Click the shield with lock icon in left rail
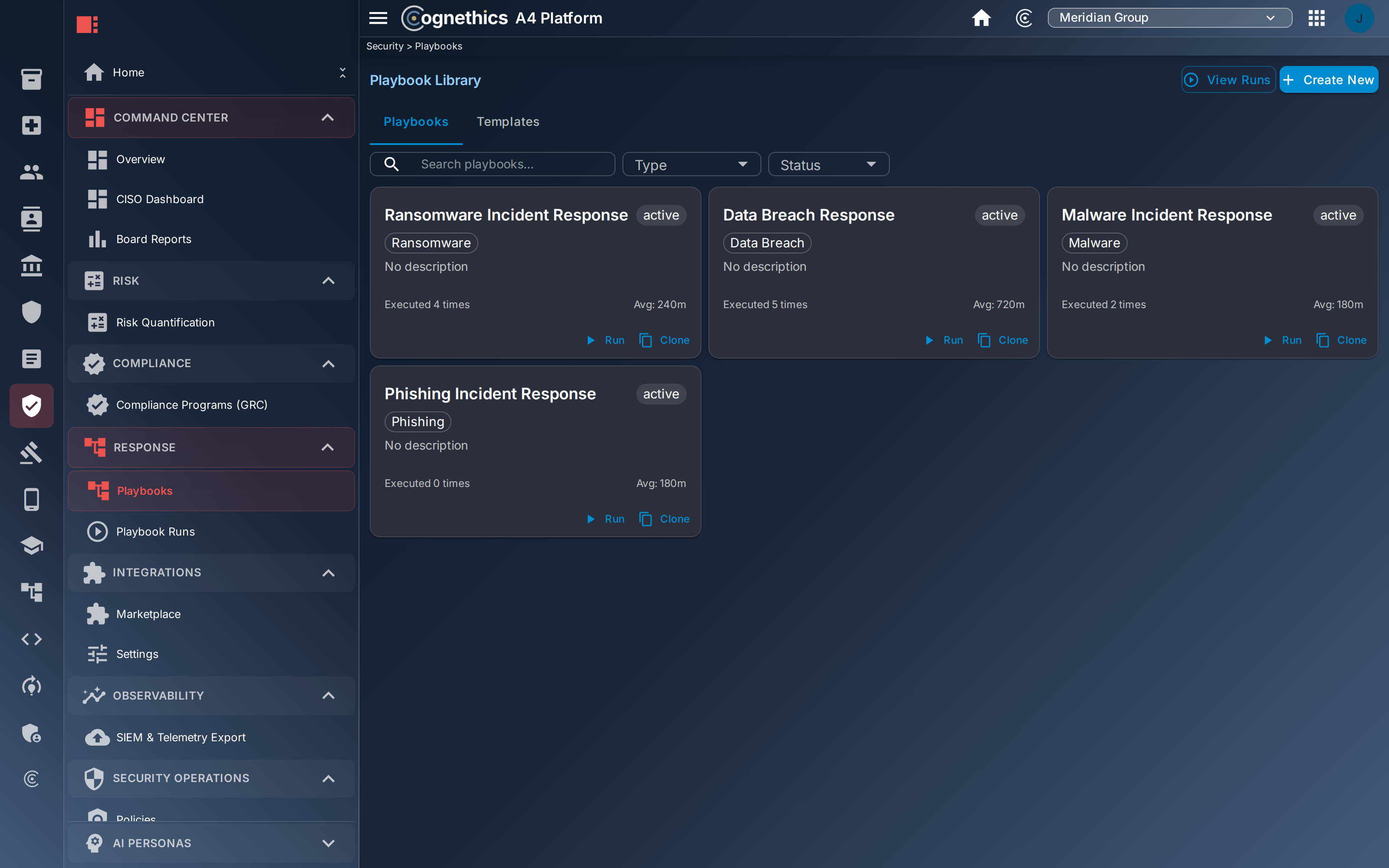The width and height of the screenshot is (1389, 868). pyautogui.click(x=32, y=733)
